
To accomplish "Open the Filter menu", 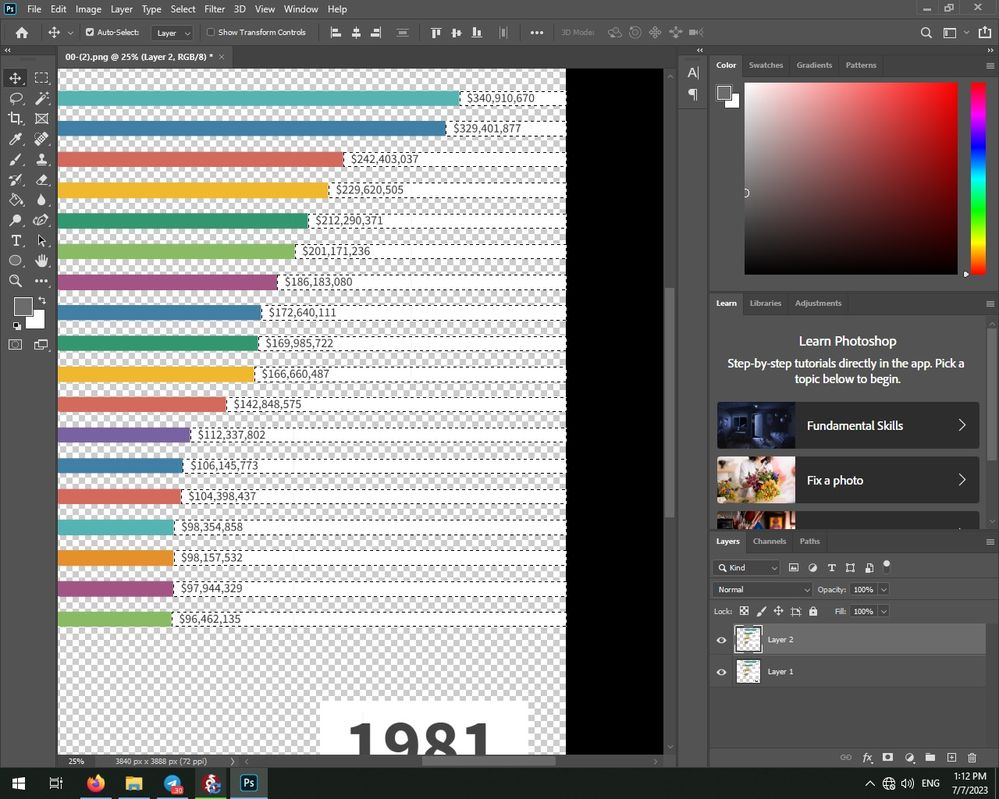I will (x=214, y=9).
